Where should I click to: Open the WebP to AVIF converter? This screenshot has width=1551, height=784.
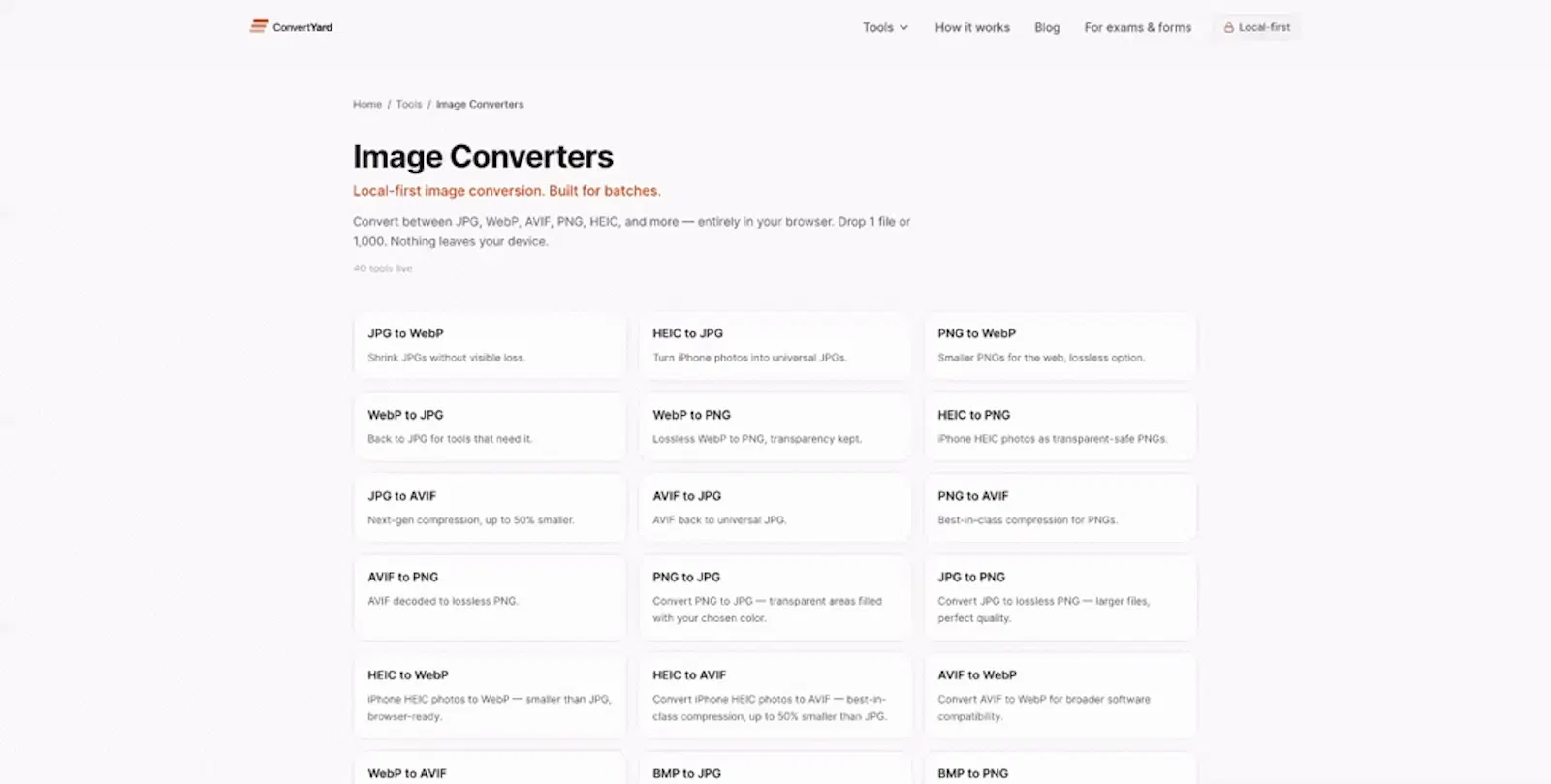pyautogui.click(x=490, y=769)
